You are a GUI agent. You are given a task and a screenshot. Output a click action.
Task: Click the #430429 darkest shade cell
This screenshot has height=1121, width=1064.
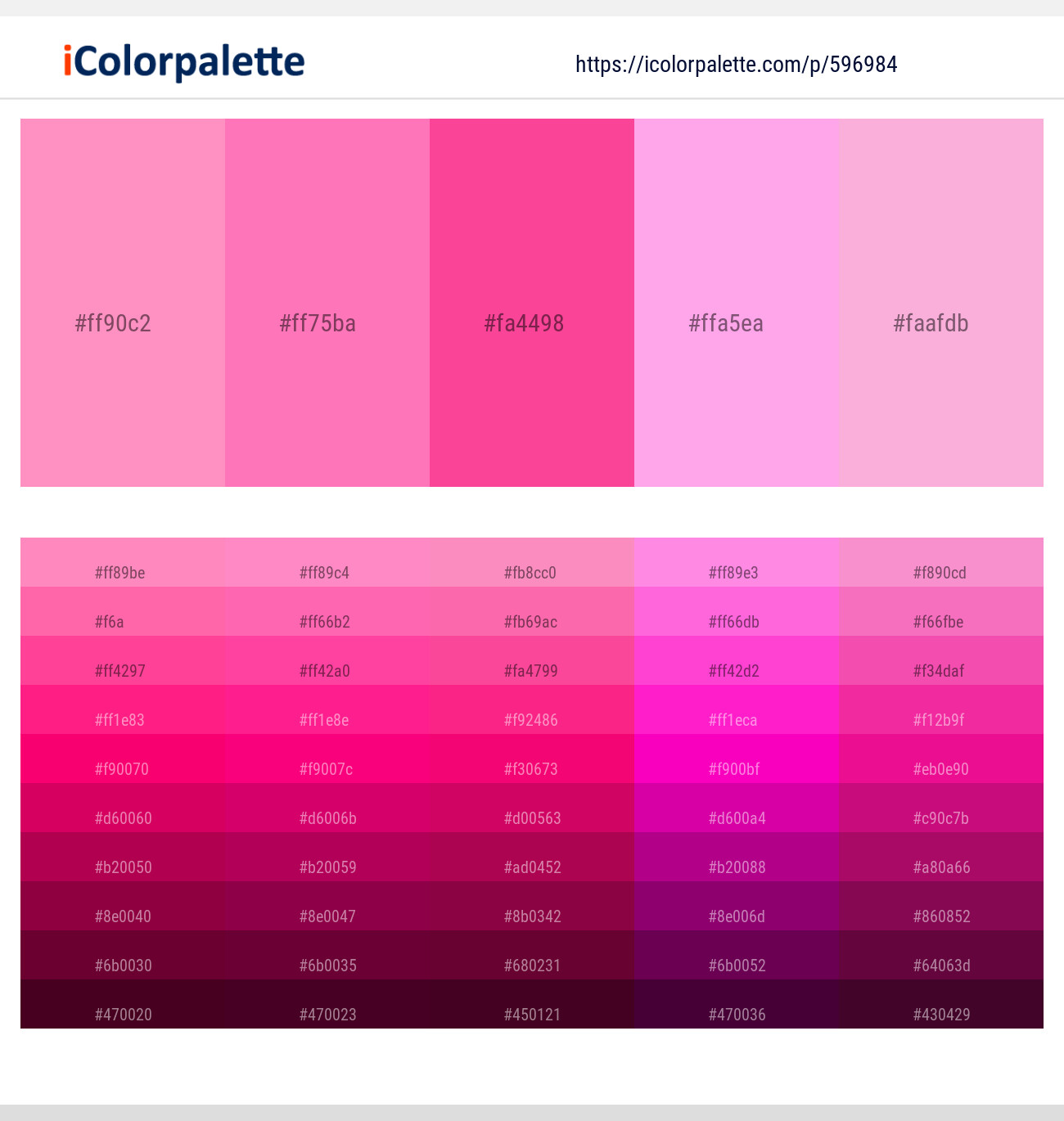pyautogui.click(x=941, y=1004)
